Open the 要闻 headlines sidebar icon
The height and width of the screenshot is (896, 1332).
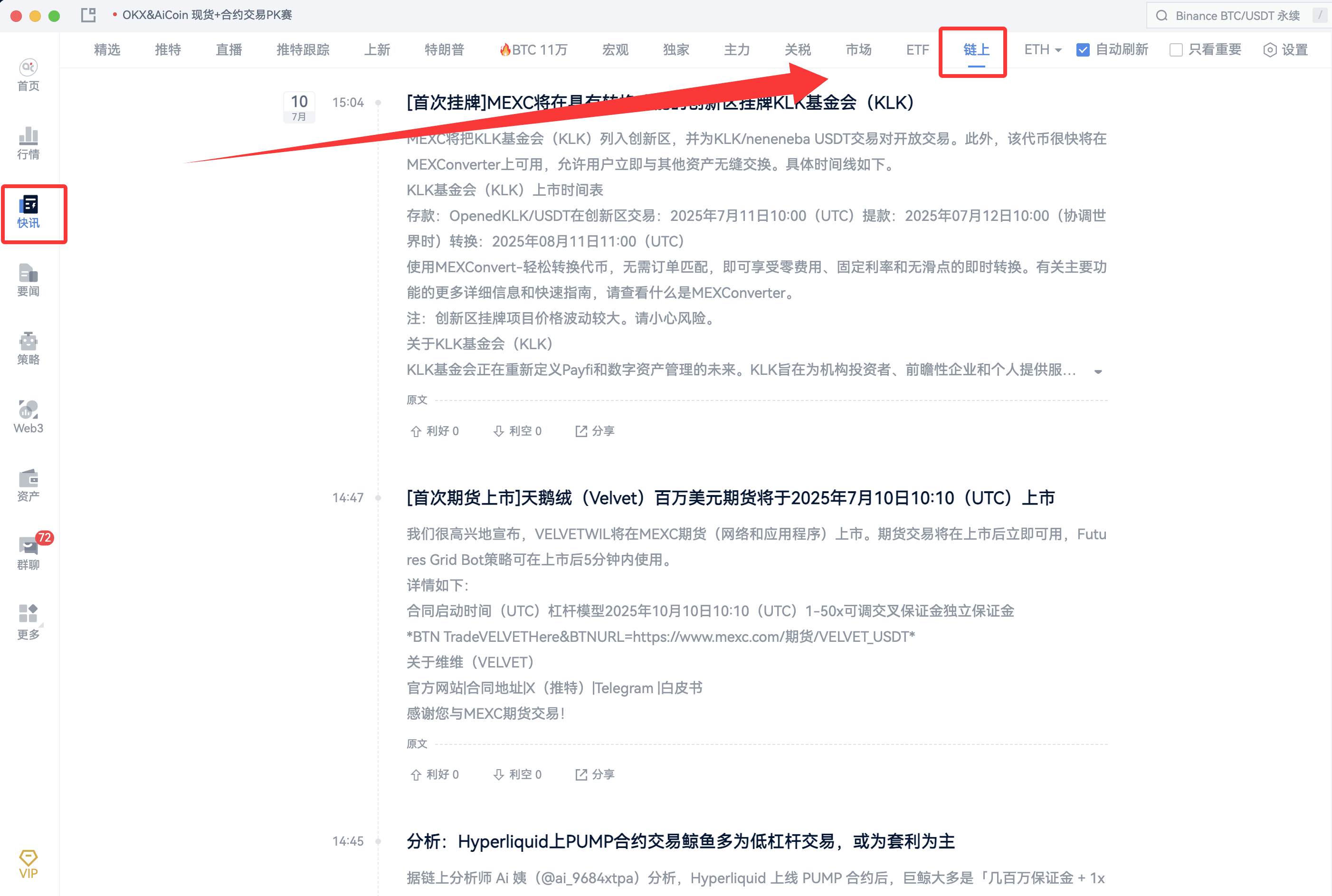[x=28, y=280]
